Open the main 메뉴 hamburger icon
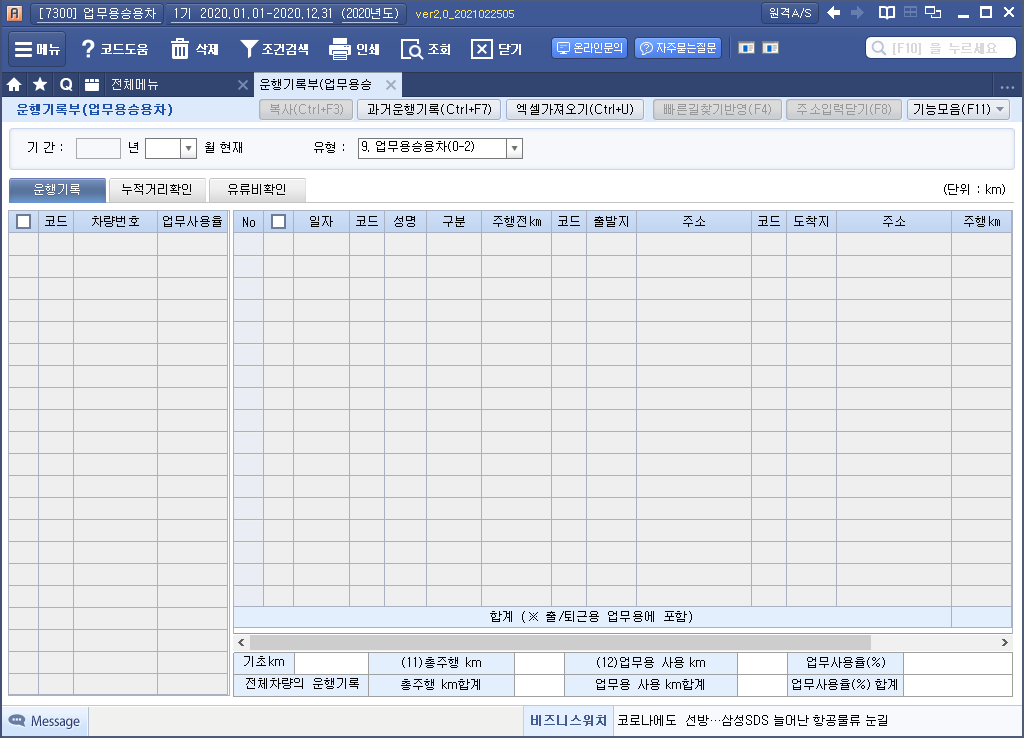The height and width of the screenshot is (738, 1024). 24,49
